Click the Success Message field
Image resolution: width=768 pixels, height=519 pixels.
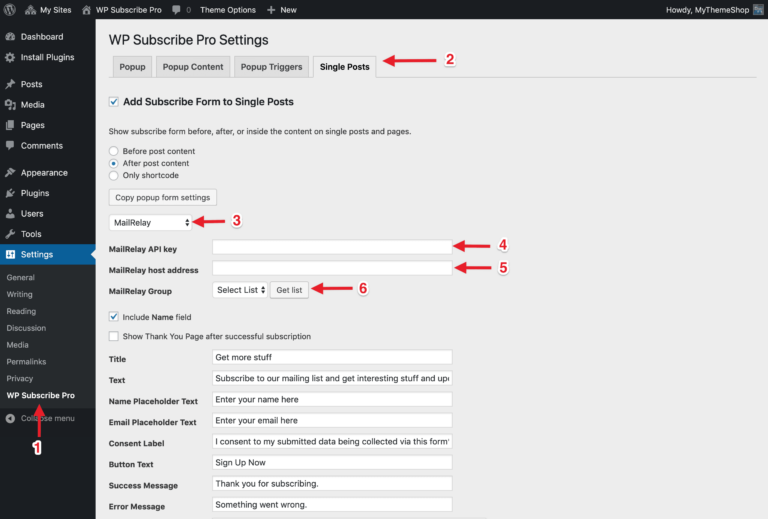[x=332, y=484]
